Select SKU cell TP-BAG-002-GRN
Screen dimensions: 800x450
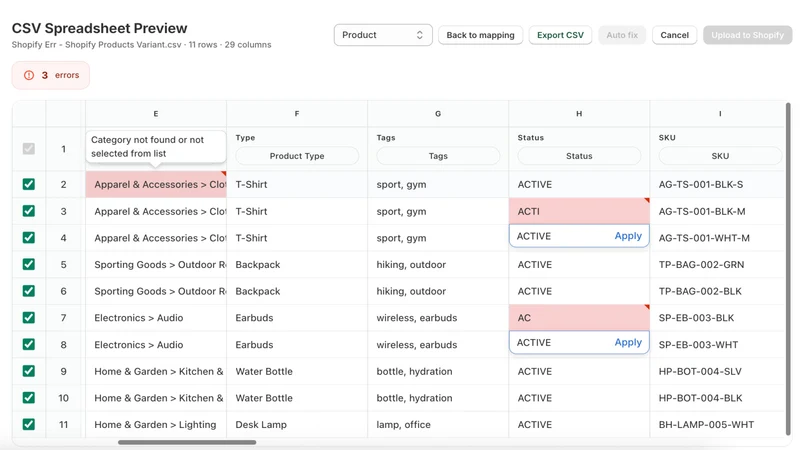[717, 264]
